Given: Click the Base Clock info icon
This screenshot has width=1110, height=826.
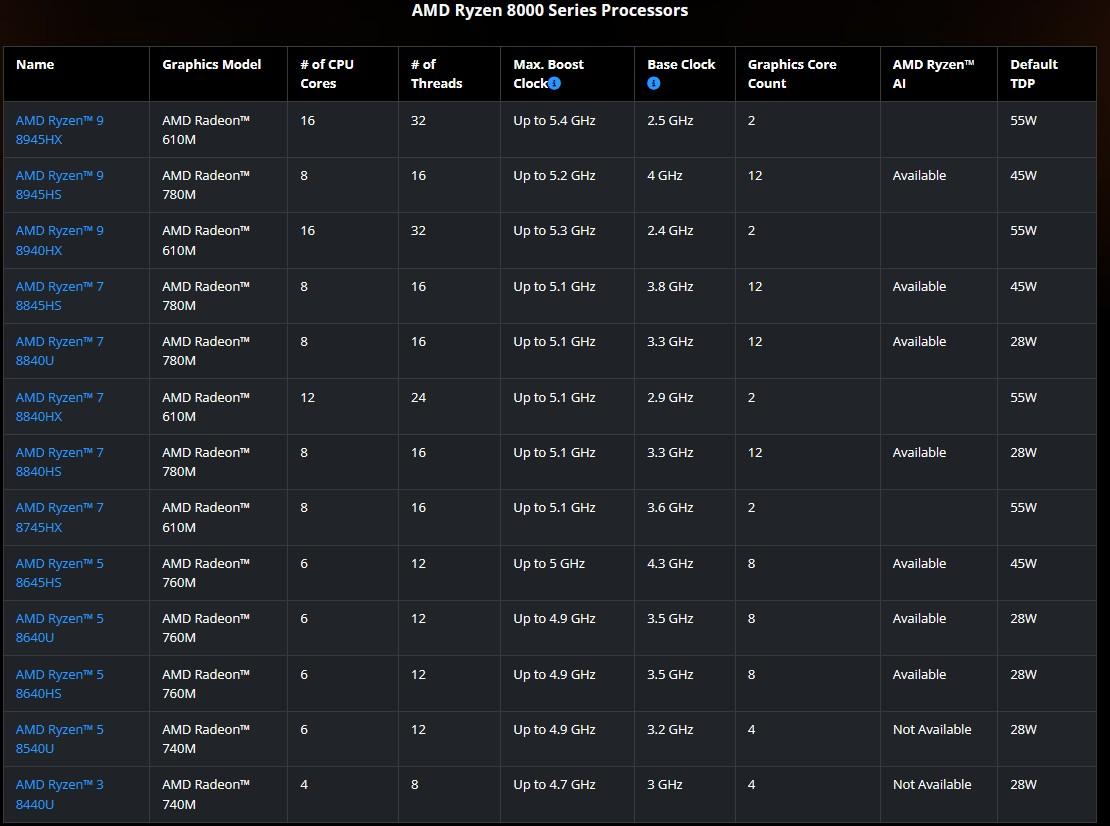Looking at the screenshot, I should [x=653, y=84].
